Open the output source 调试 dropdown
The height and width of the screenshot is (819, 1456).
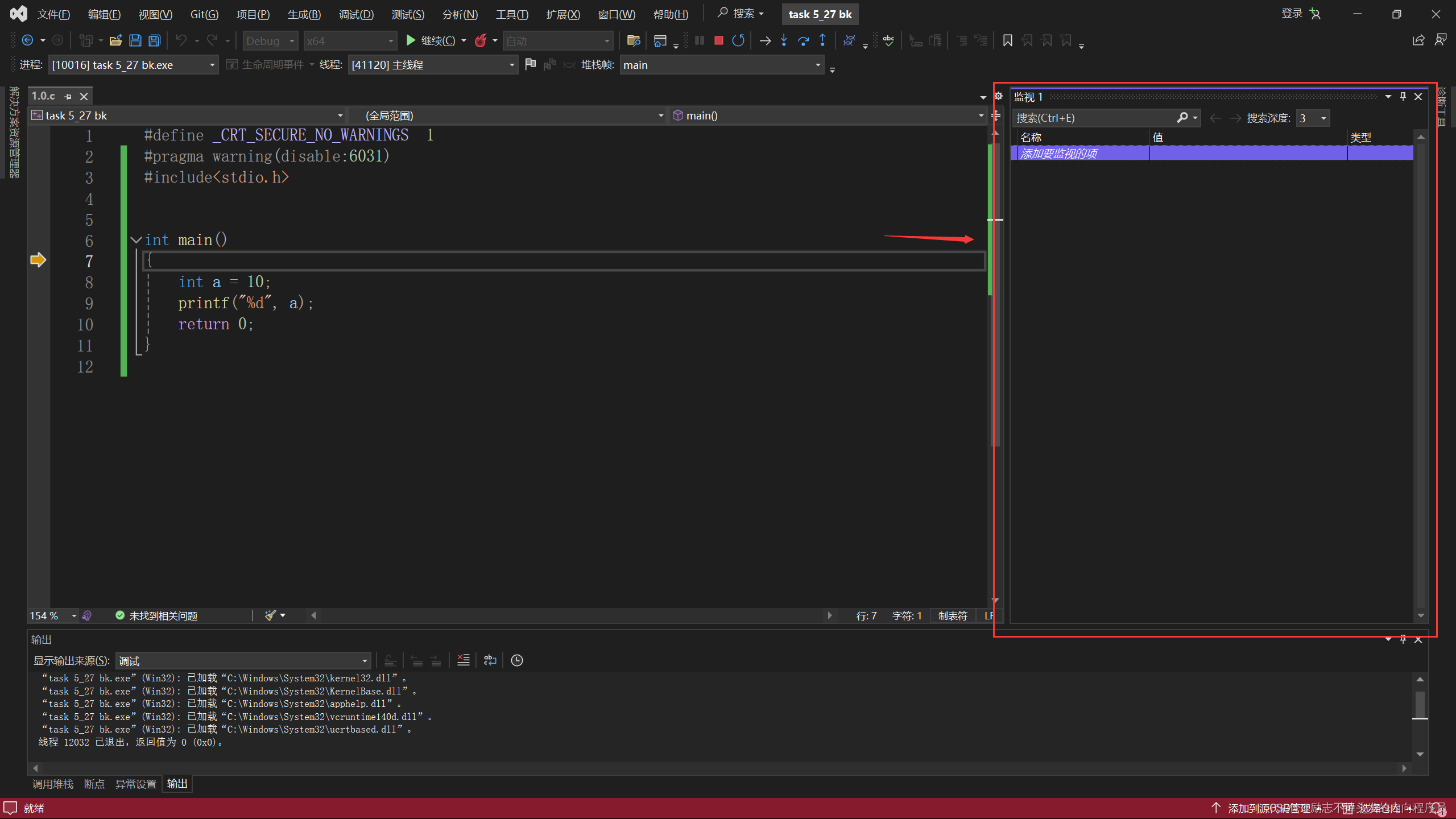pos(243,661)
